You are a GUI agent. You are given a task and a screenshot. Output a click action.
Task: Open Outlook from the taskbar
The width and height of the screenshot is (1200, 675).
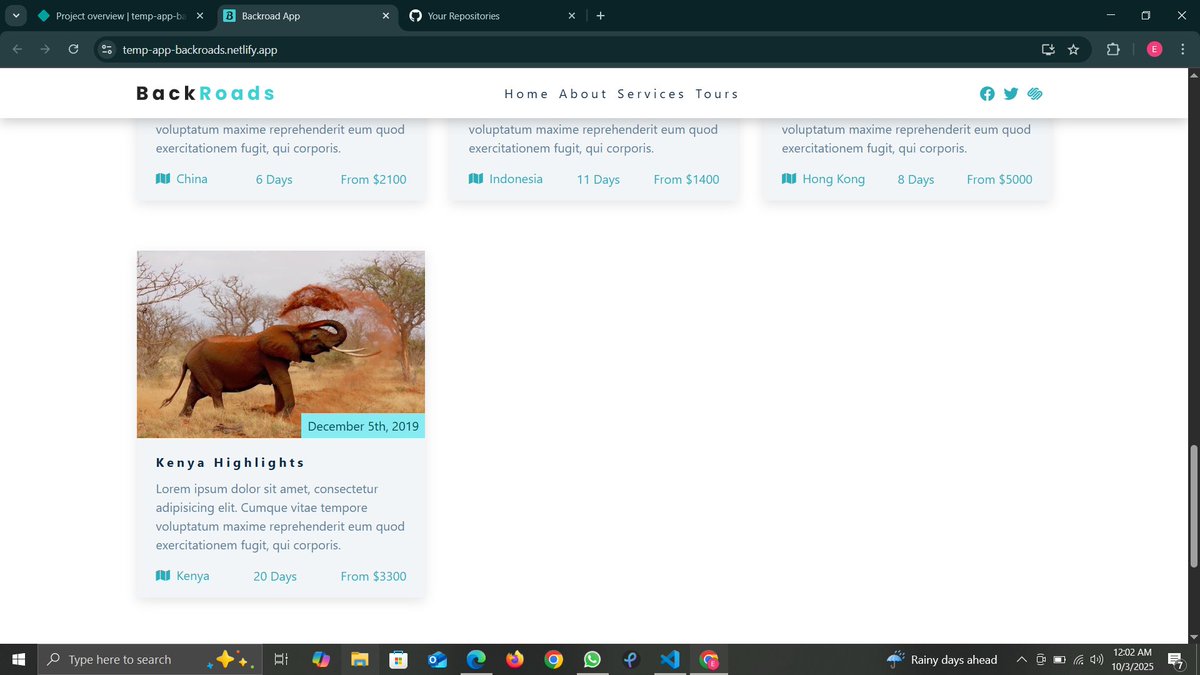pos(437,659)
